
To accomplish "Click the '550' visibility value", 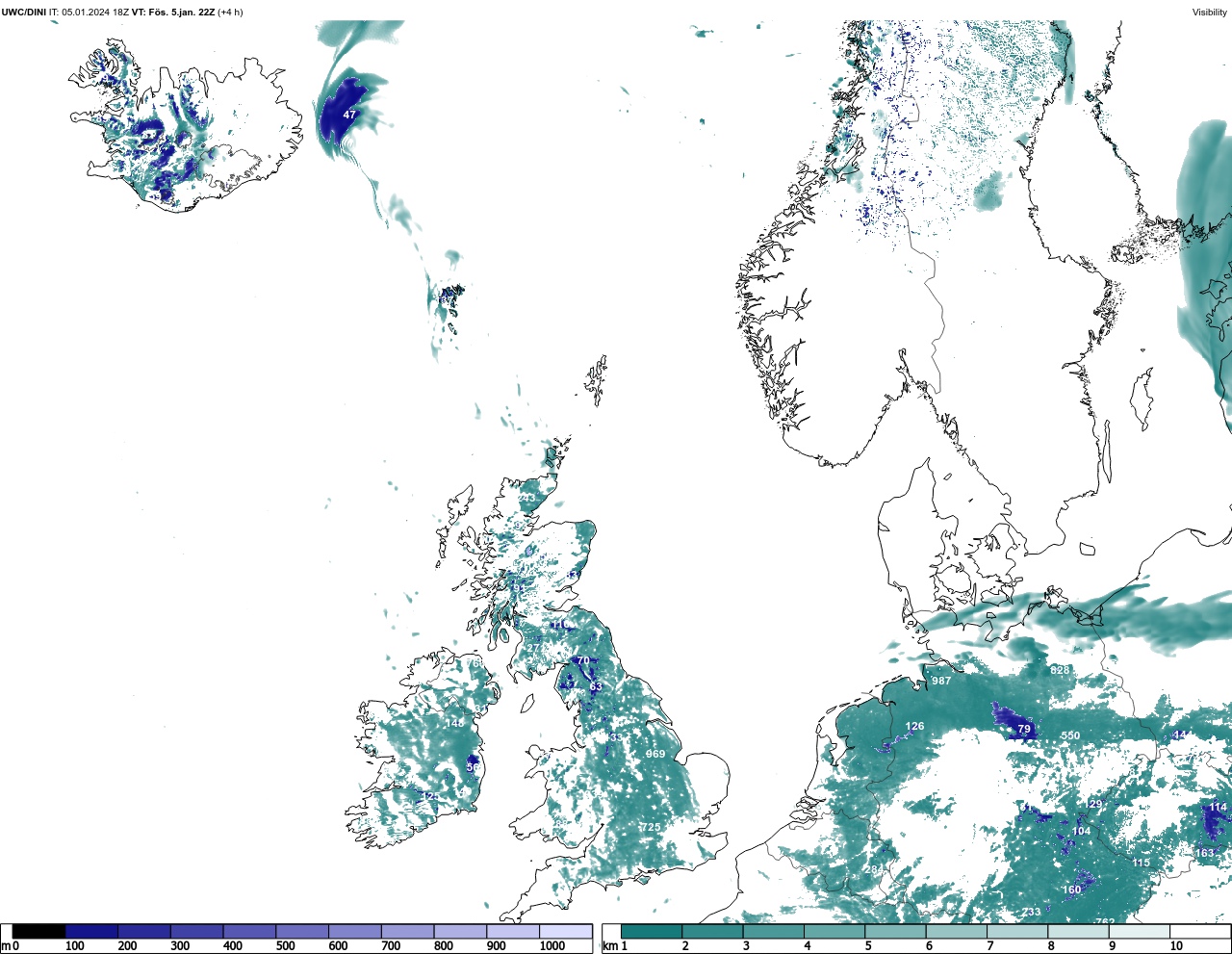I will pos(1070,735).
